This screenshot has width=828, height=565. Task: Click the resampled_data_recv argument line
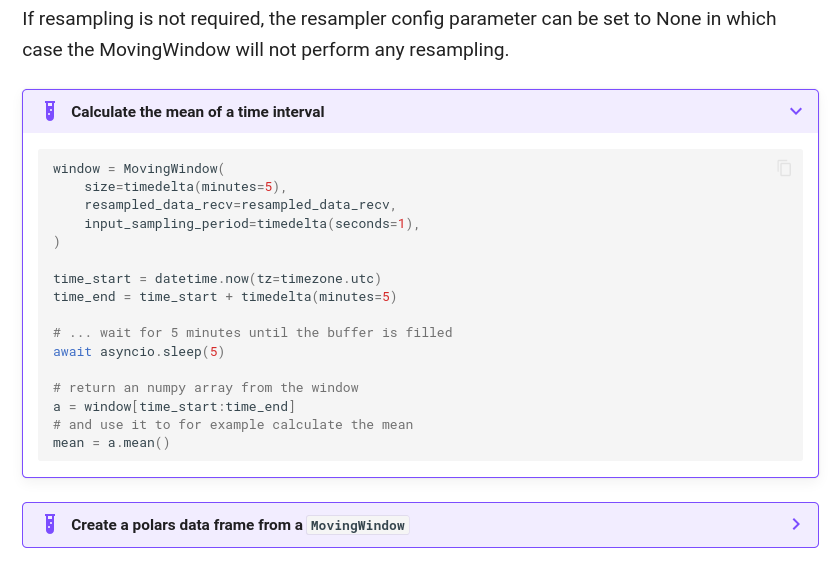click(240, 205)
